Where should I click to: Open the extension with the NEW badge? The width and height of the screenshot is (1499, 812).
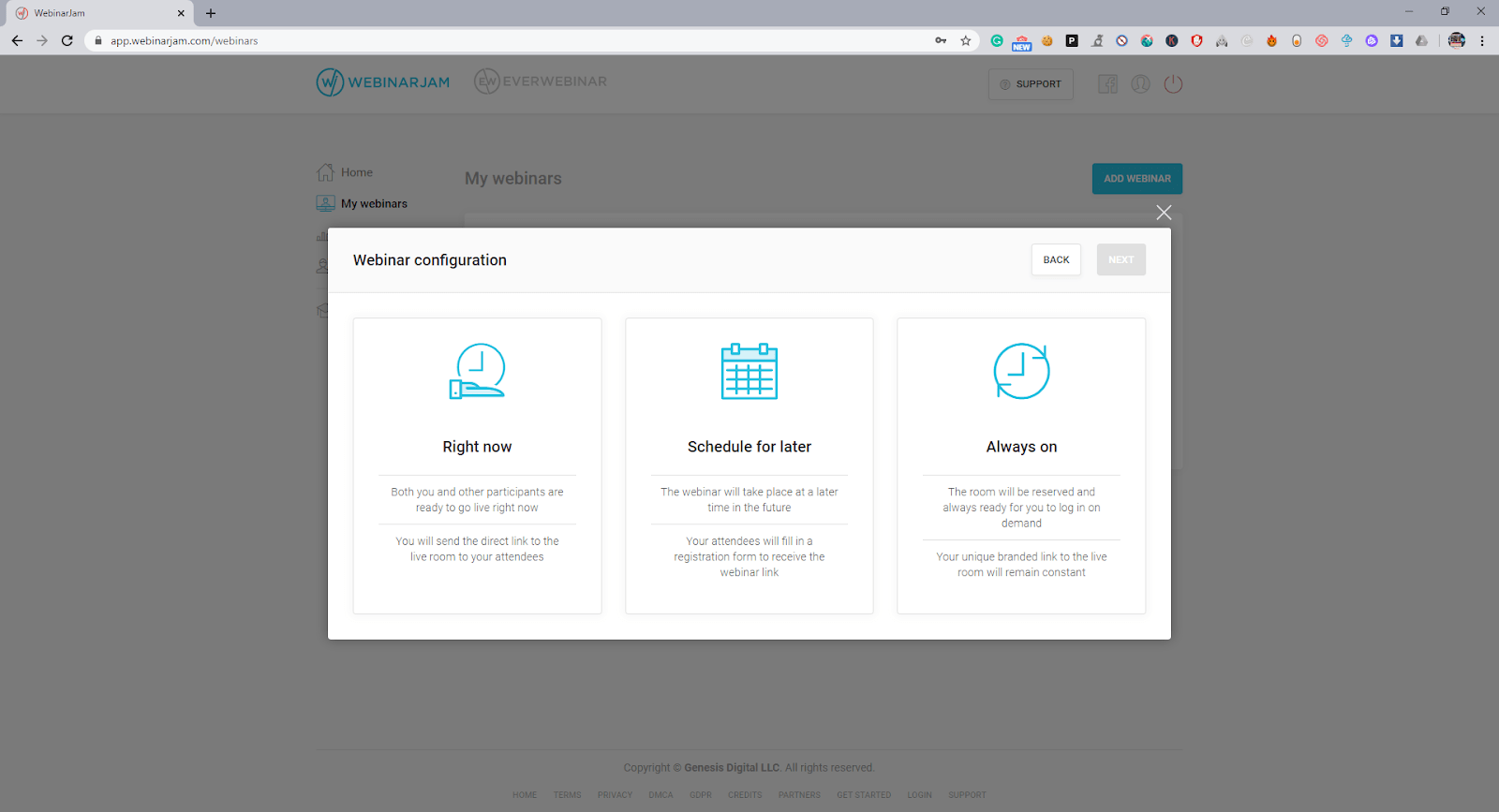1022,41
